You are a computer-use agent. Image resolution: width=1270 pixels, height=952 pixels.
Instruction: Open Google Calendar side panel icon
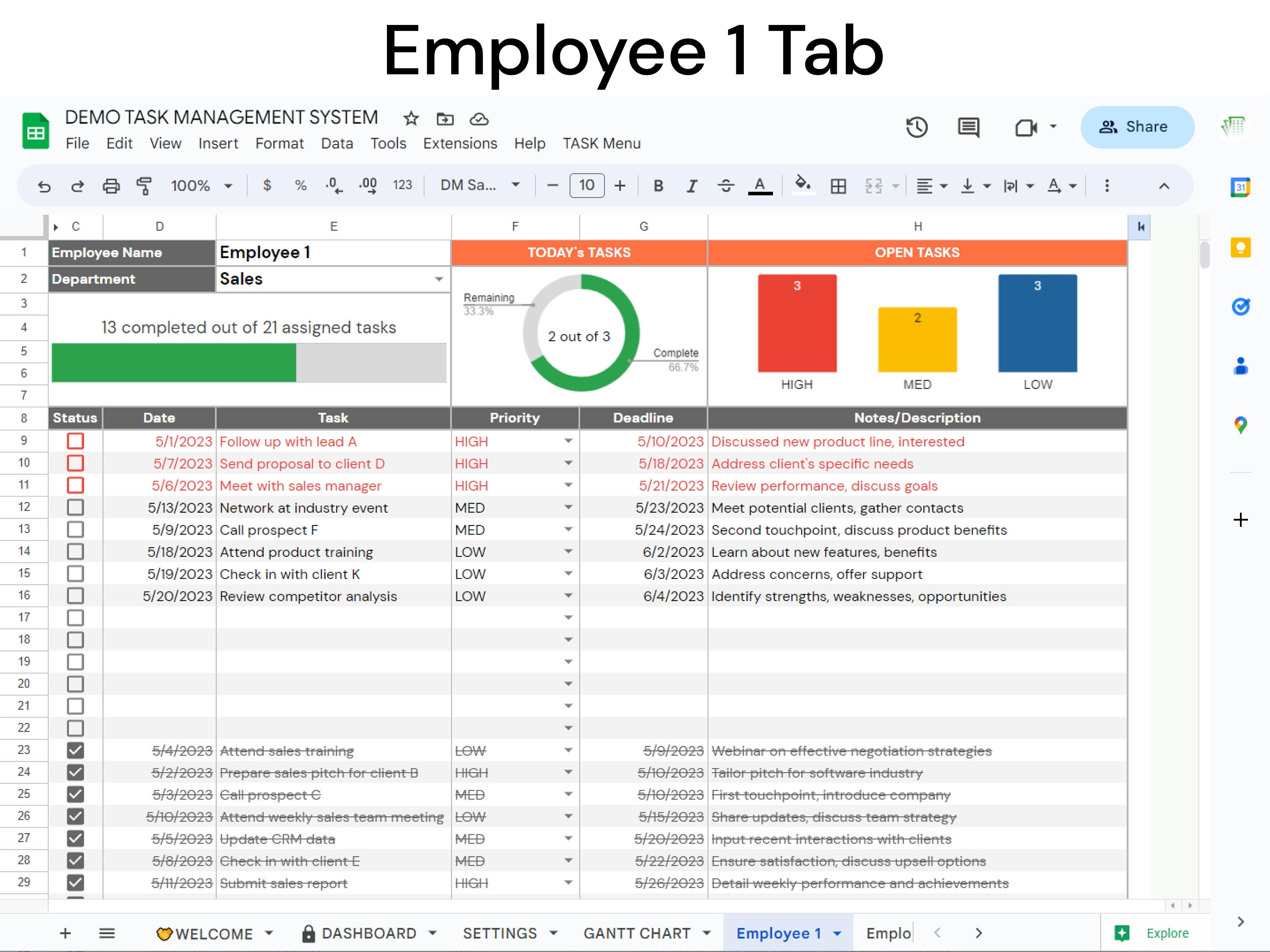(1240, 187)
